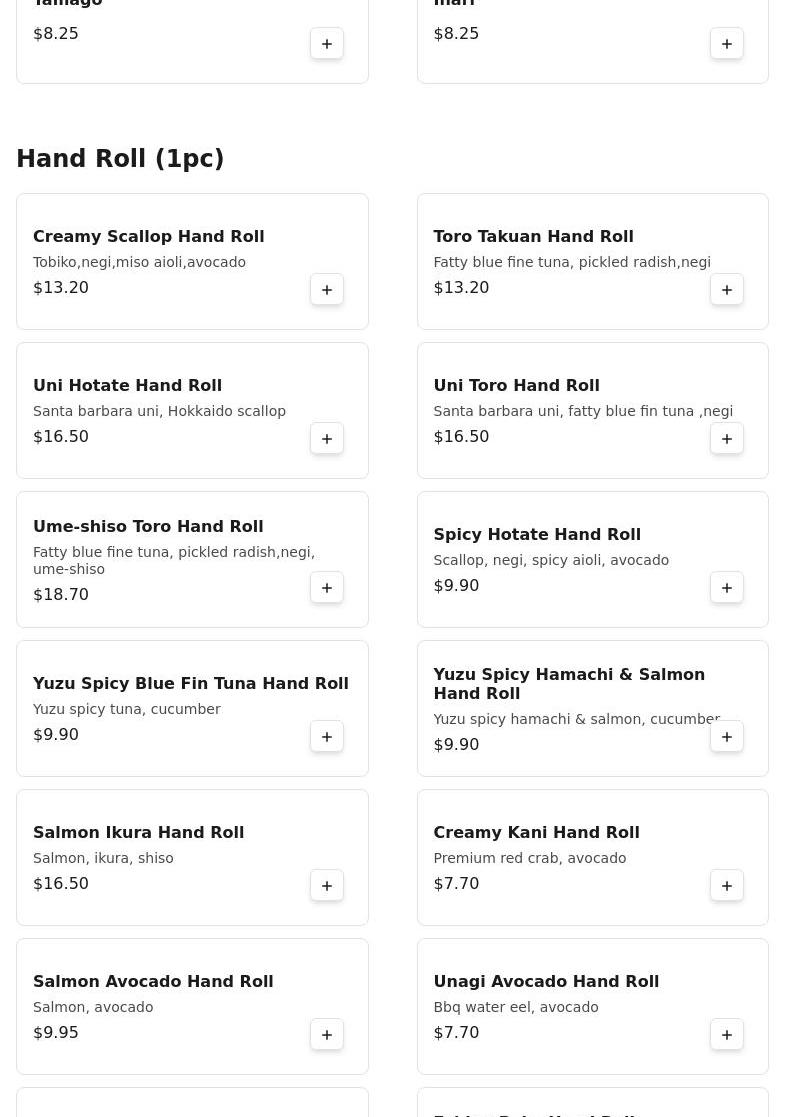
Task: Click plus button for Uni Hotate Hand Roll
Action: tap(327, 439)
